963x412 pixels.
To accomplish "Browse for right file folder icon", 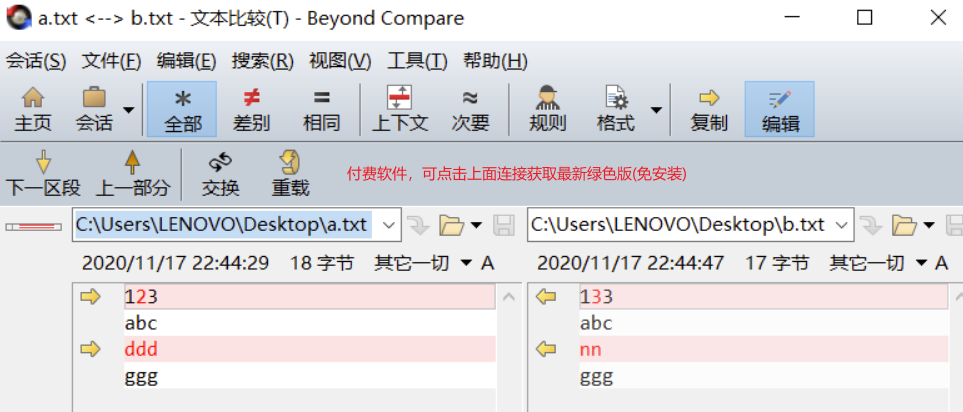I will [x=904, y=225].
